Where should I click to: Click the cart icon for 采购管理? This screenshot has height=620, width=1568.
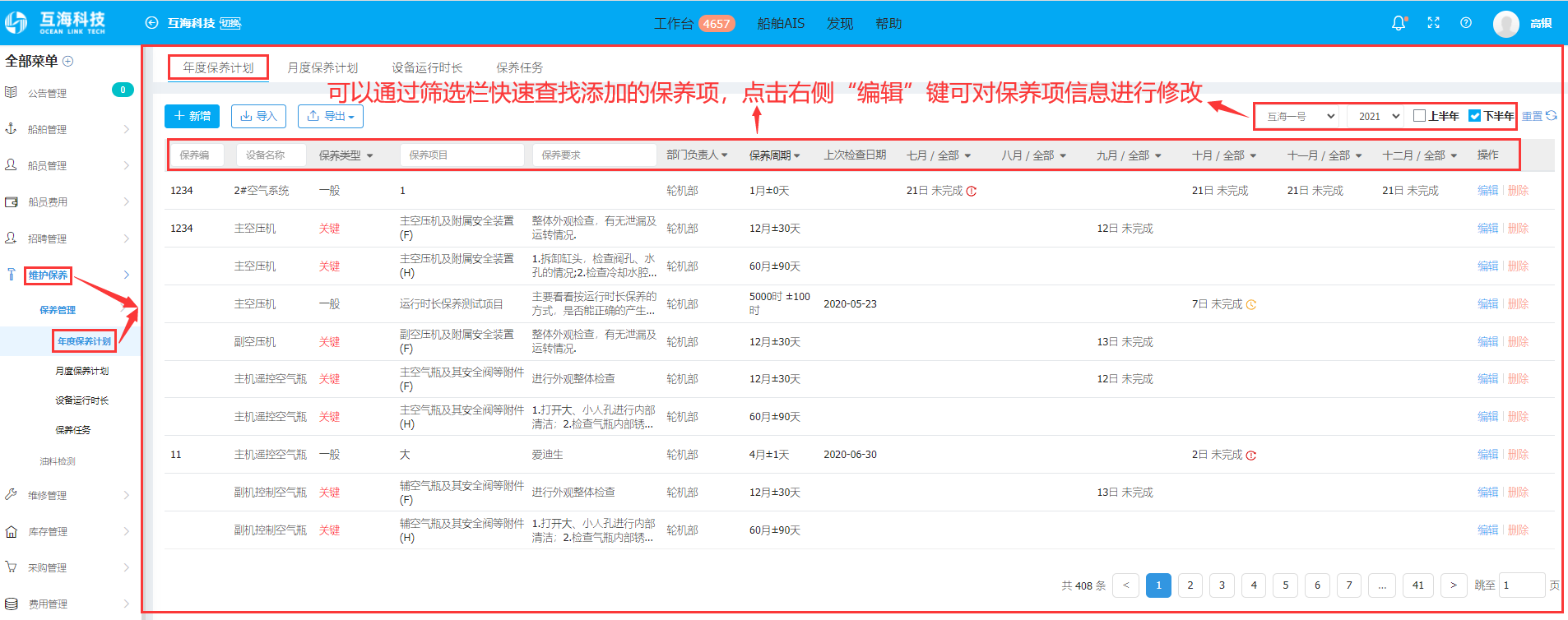(11, 567)
